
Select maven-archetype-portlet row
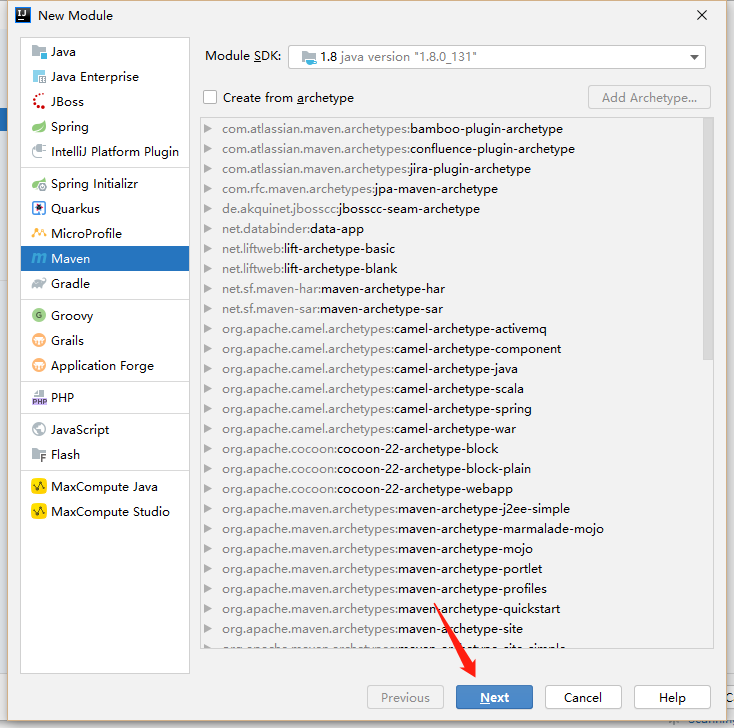point(452,568)
